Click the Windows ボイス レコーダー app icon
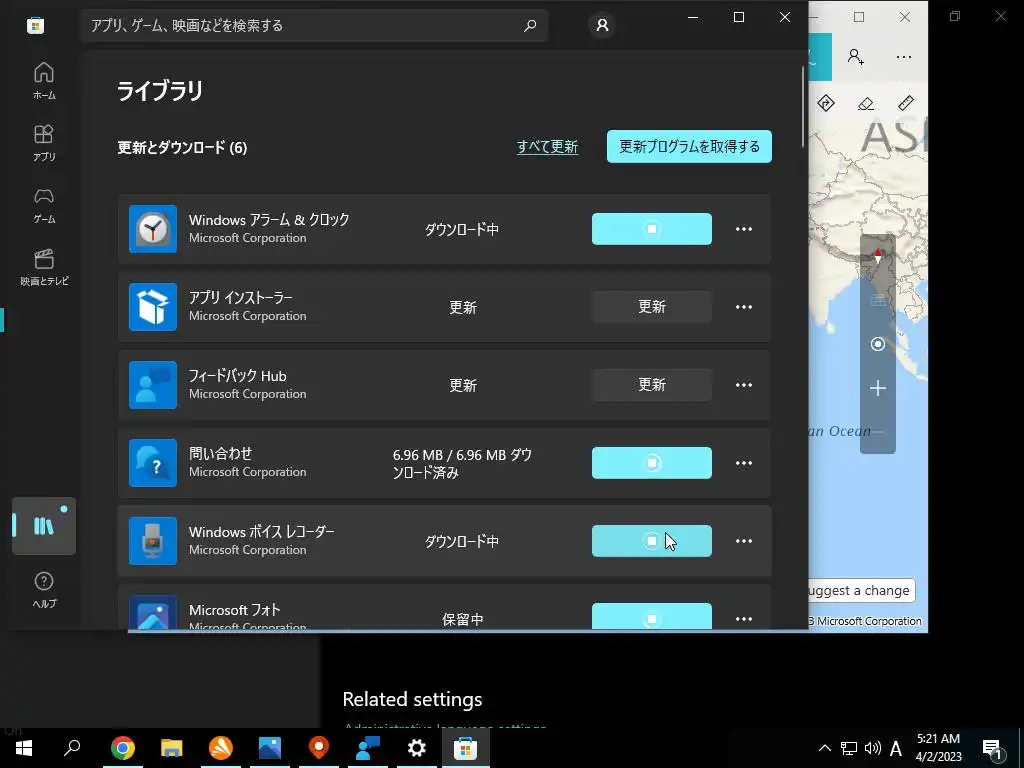The width and height of the screenshot is (1024, 768). point(153,541)
